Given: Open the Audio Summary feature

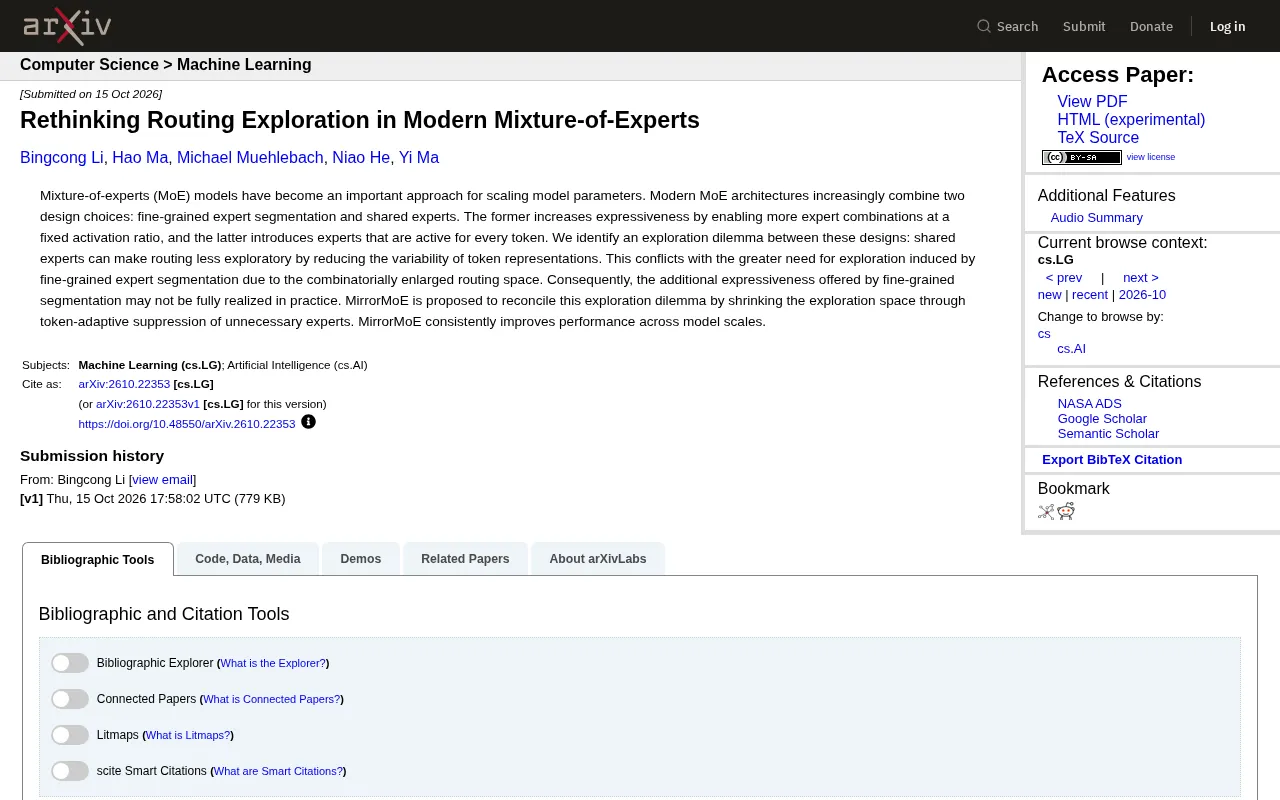Looking at the screenshot, I should (x=1096, y=218).
